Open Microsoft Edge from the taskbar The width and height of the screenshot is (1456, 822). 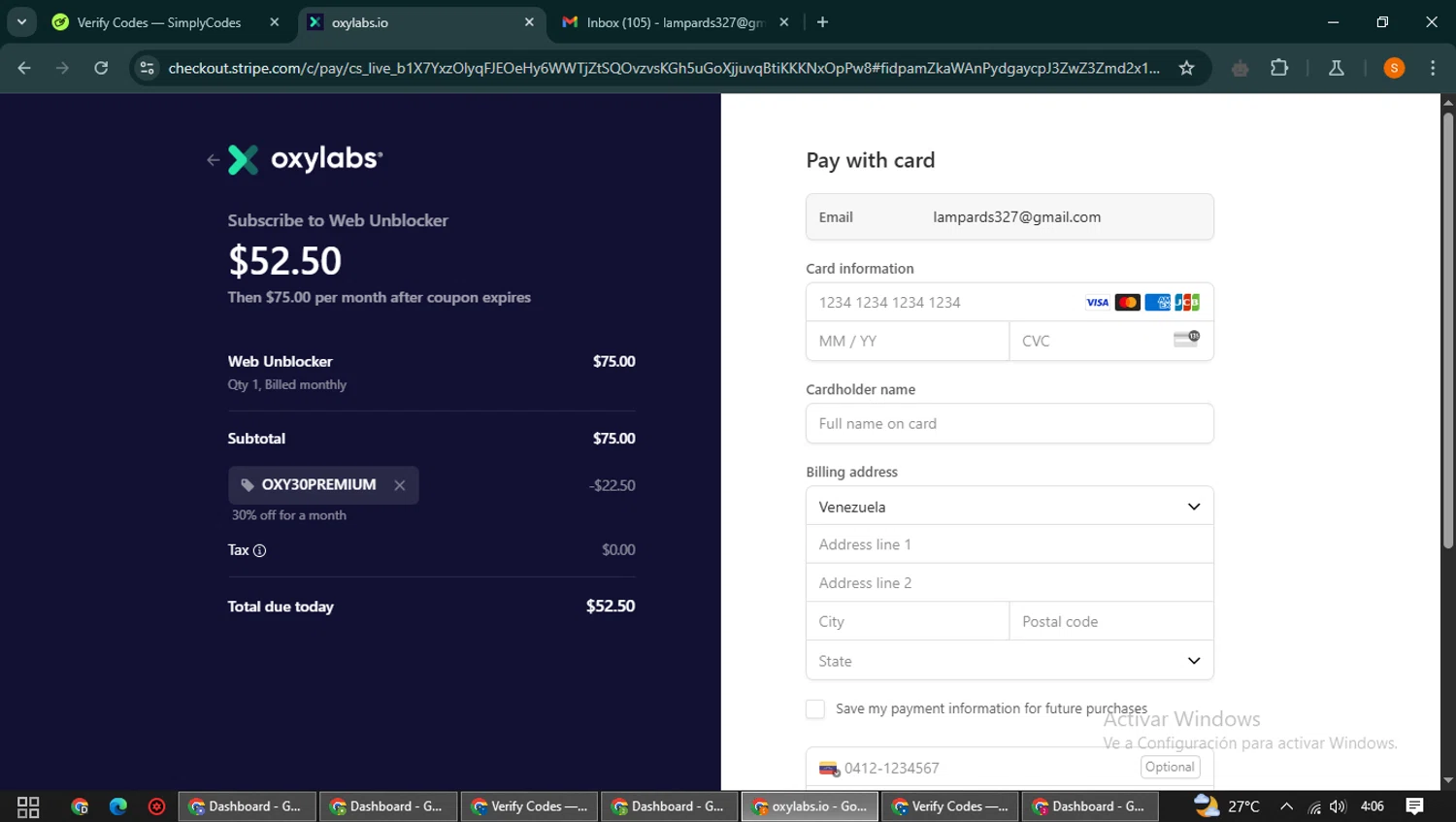pos(118,806)
